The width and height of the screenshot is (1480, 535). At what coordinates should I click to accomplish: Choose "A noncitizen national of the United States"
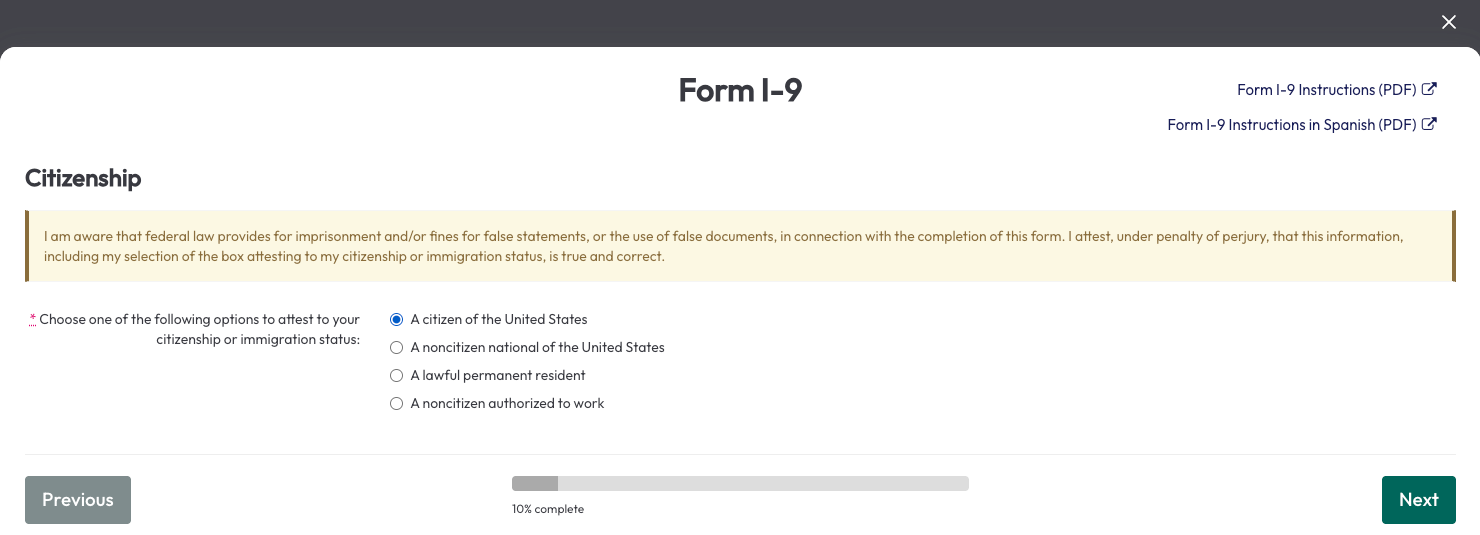click(397, 348)
